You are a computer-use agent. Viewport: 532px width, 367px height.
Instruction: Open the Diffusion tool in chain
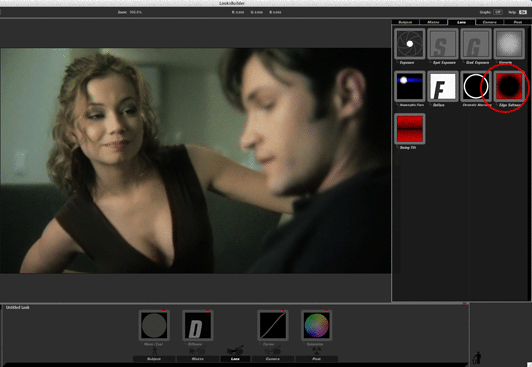(197, 325)
